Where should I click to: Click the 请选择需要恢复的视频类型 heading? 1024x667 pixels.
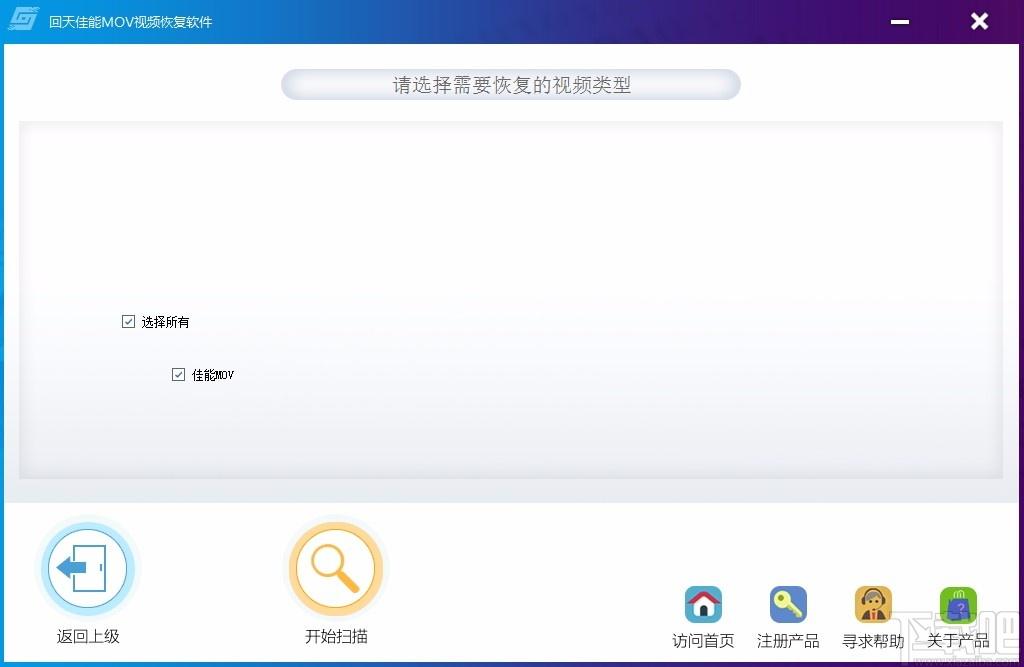click(511, 85)
